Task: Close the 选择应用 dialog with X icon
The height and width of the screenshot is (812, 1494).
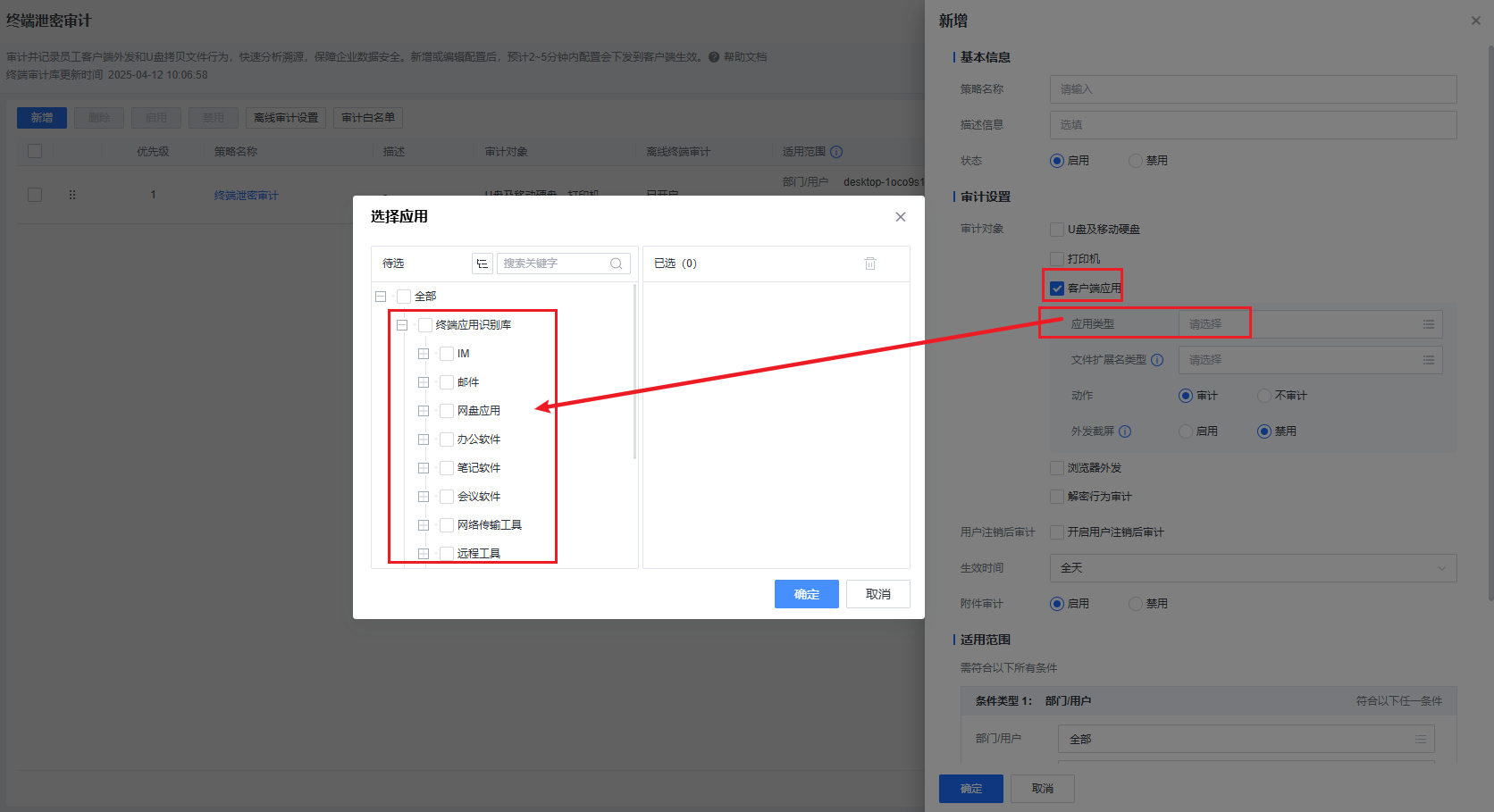Action: [x=901, y=217]
